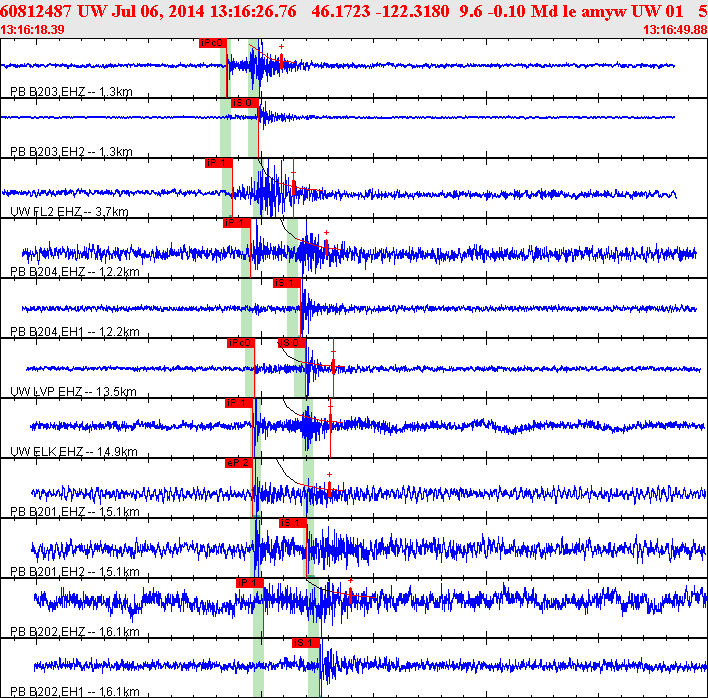708x698 pixels.
Task: Click the event ID 60812487 in header
Action: [37, 12]
